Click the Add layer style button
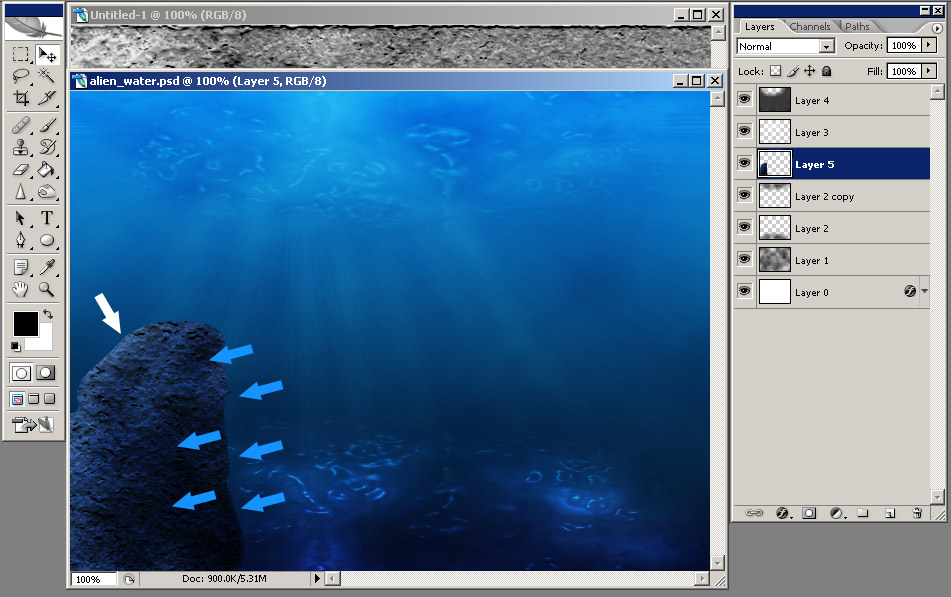 point(782,513)
